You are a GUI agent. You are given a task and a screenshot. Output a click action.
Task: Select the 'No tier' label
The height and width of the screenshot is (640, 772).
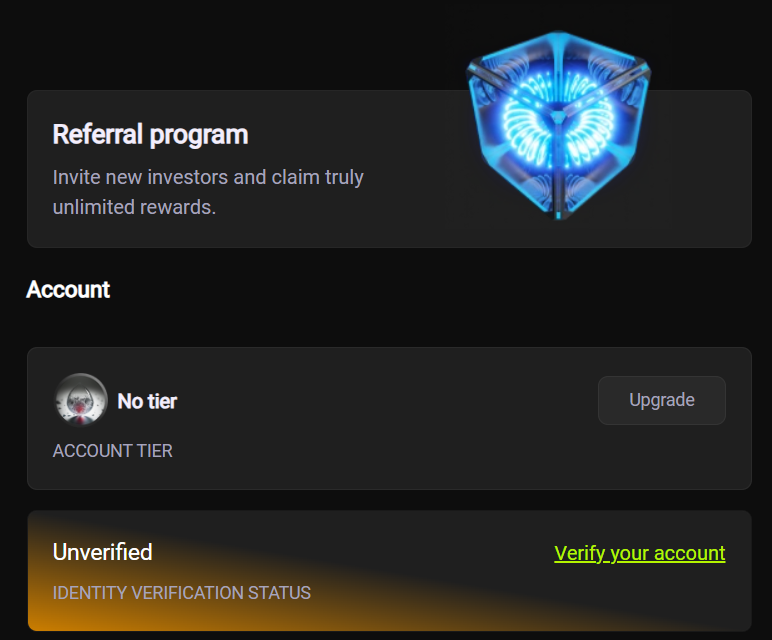pyautogui.click(x=147, y=401)
